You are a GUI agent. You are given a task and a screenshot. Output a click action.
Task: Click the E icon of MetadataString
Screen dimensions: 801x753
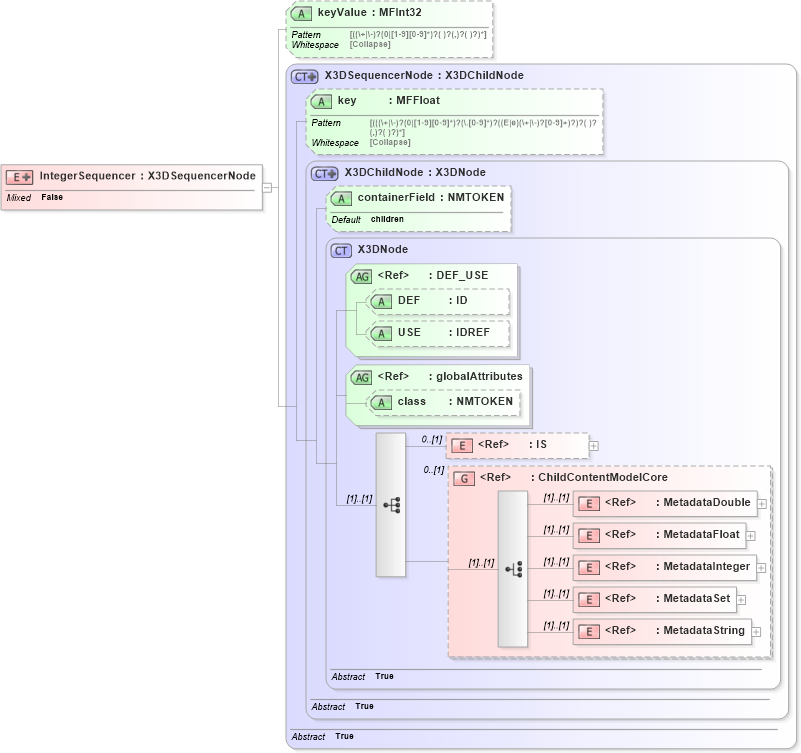pyautogui.click(x=589, y=632)
